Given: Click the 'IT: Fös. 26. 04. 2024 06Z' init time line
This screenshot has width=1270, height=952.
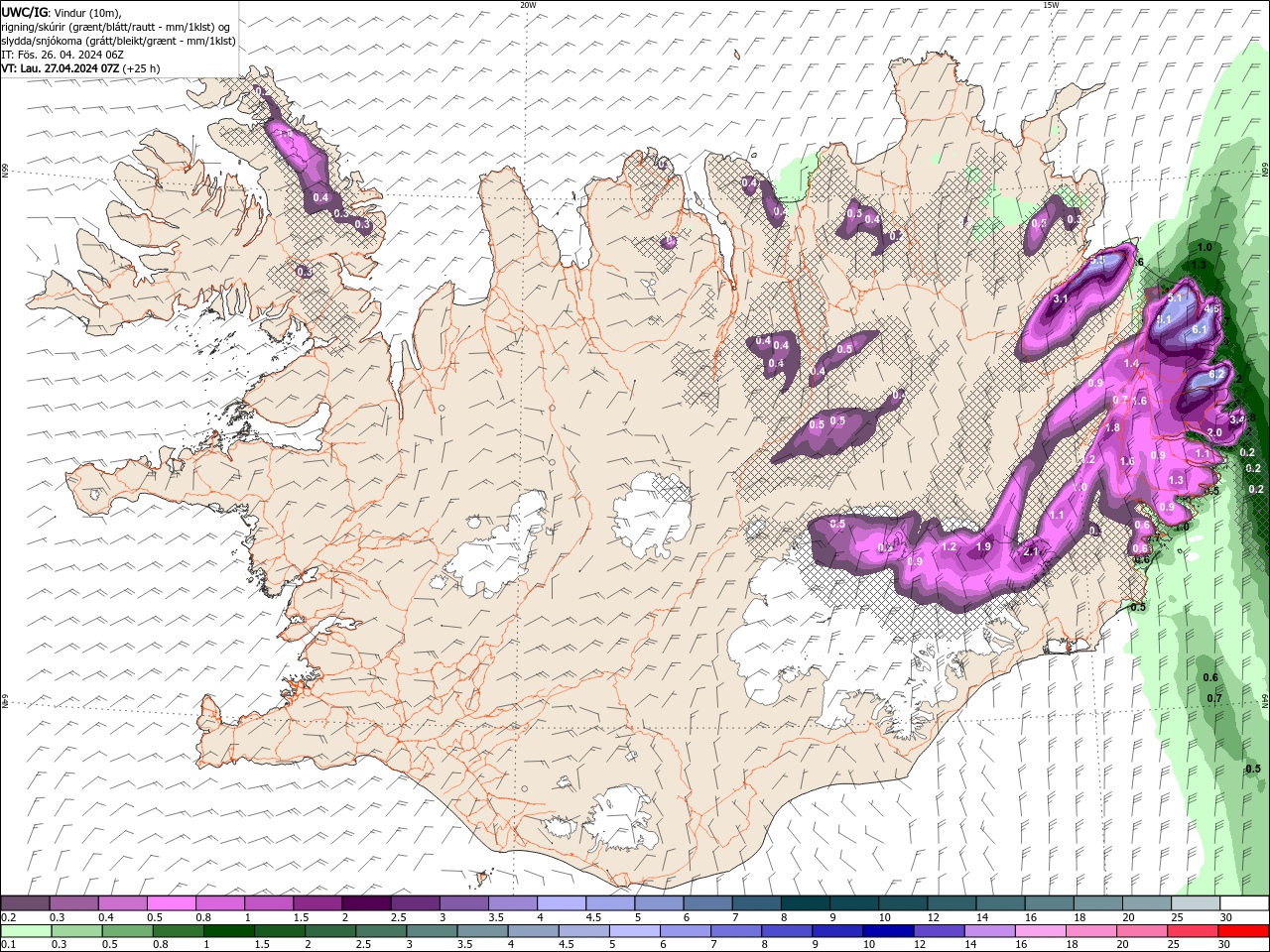Looking at the screenshot, I should tap(63, 55).
